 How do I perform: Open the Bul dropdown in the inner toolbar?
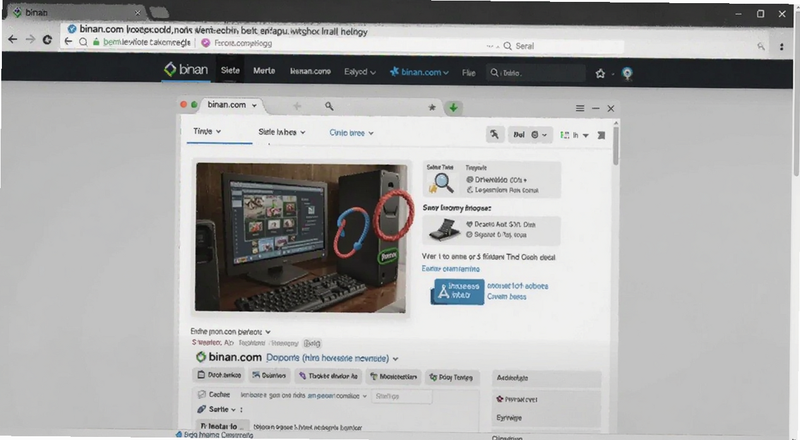click(x=531, y=135)
